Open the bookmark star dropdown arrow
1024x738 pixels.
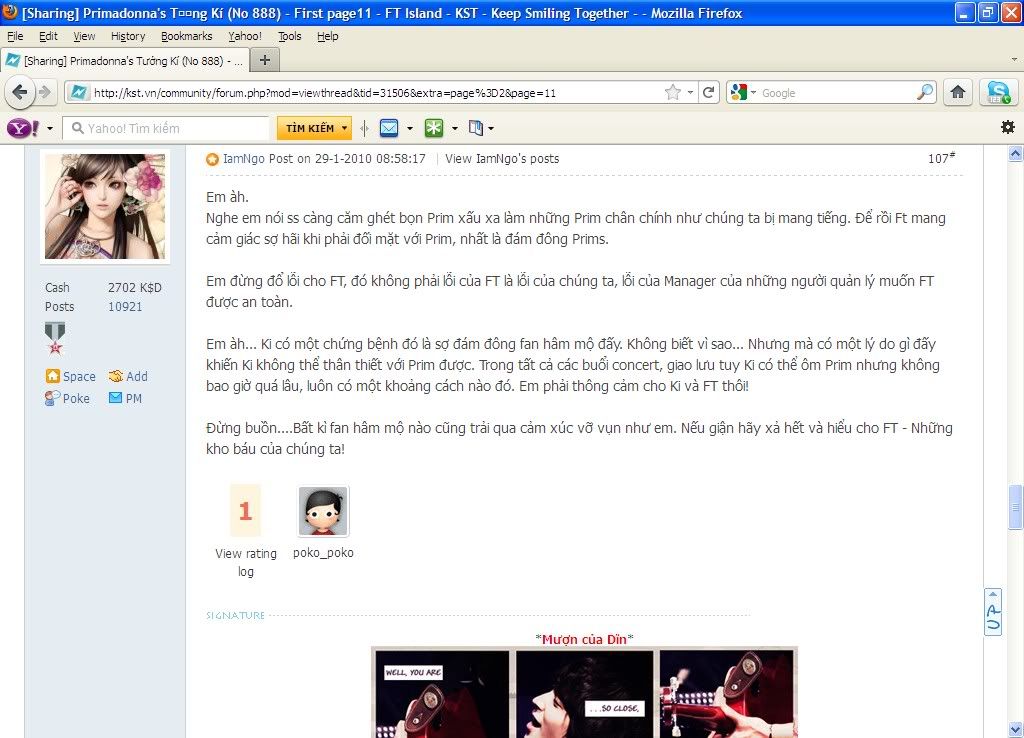pos(690,93)
